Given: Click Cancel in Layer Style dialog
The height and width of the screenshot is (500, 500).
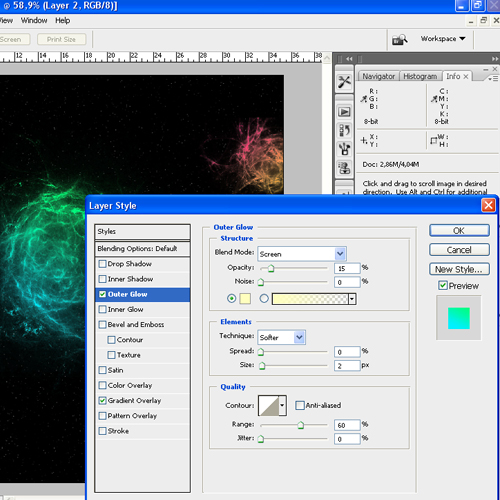Looking at the screenshot, I should [459, 250].
